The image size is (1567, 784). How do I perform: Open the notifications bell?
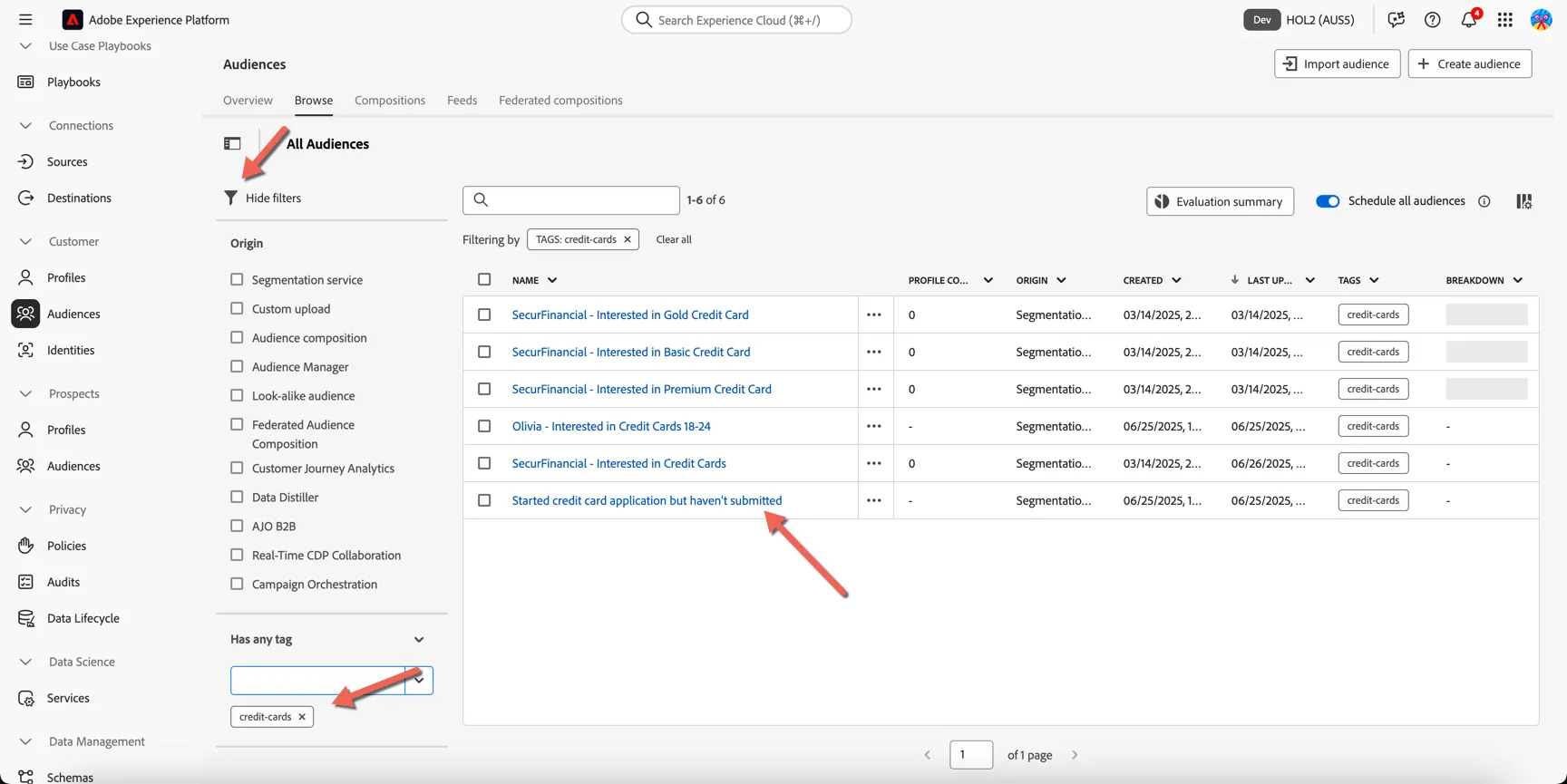pyautogui.click(x=1468, y=19)
